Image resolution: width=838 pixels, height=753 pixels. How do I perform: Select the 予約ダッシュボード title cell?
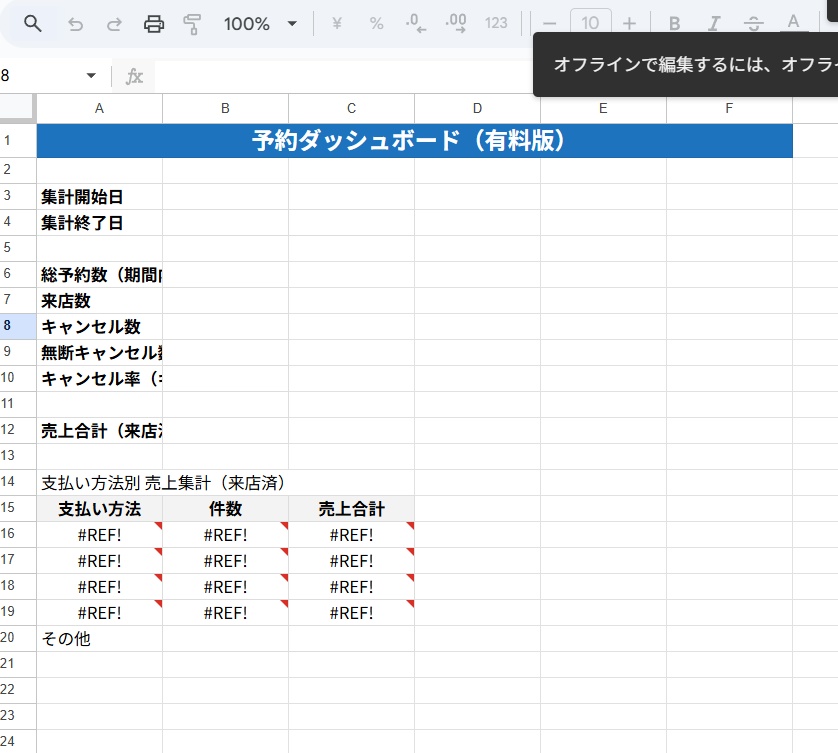pyautogui.click(x=414, y=141)
